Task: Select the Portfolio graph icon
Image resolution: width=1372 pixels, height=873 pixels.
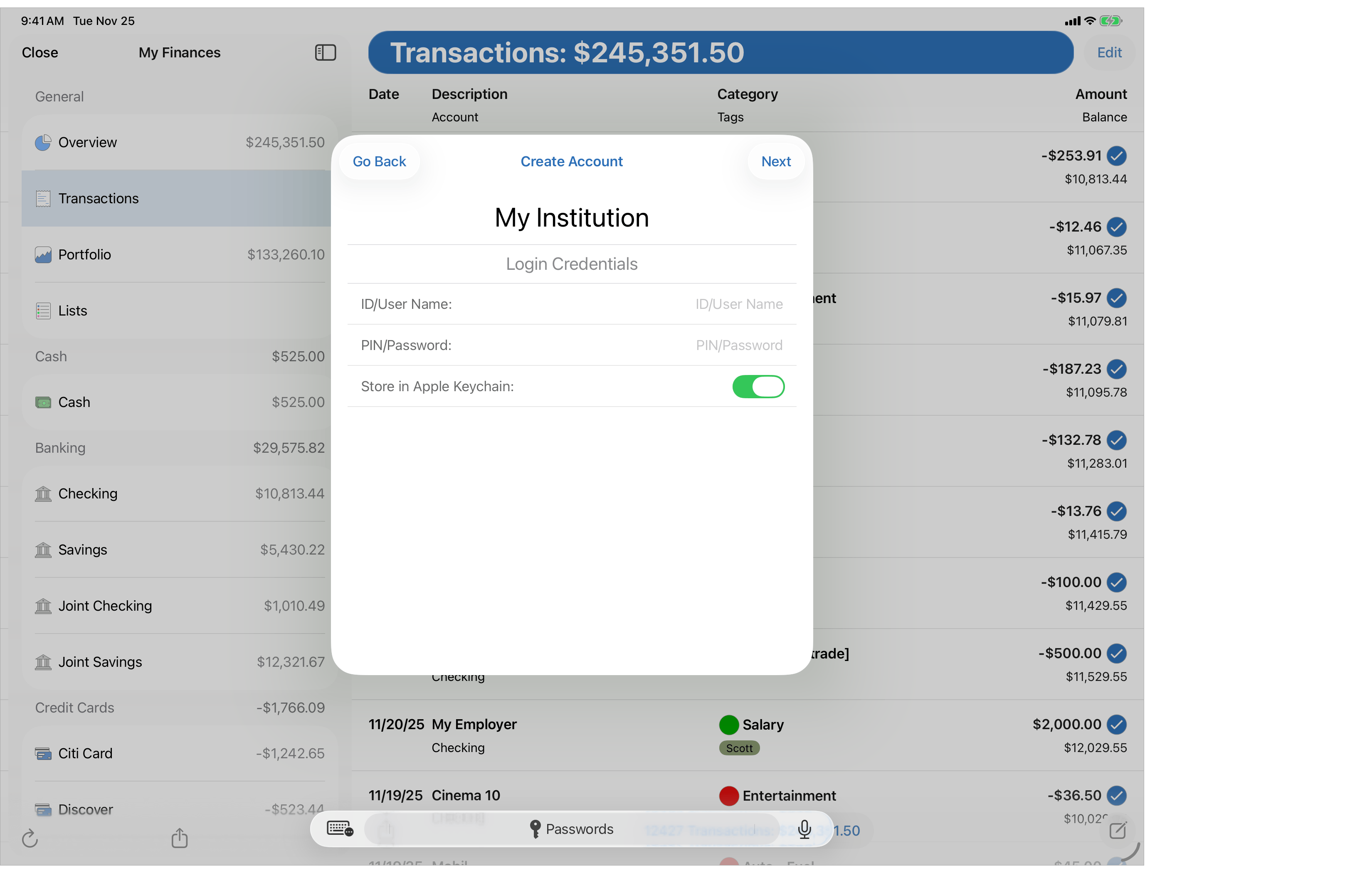Action: tap(43, 255)
